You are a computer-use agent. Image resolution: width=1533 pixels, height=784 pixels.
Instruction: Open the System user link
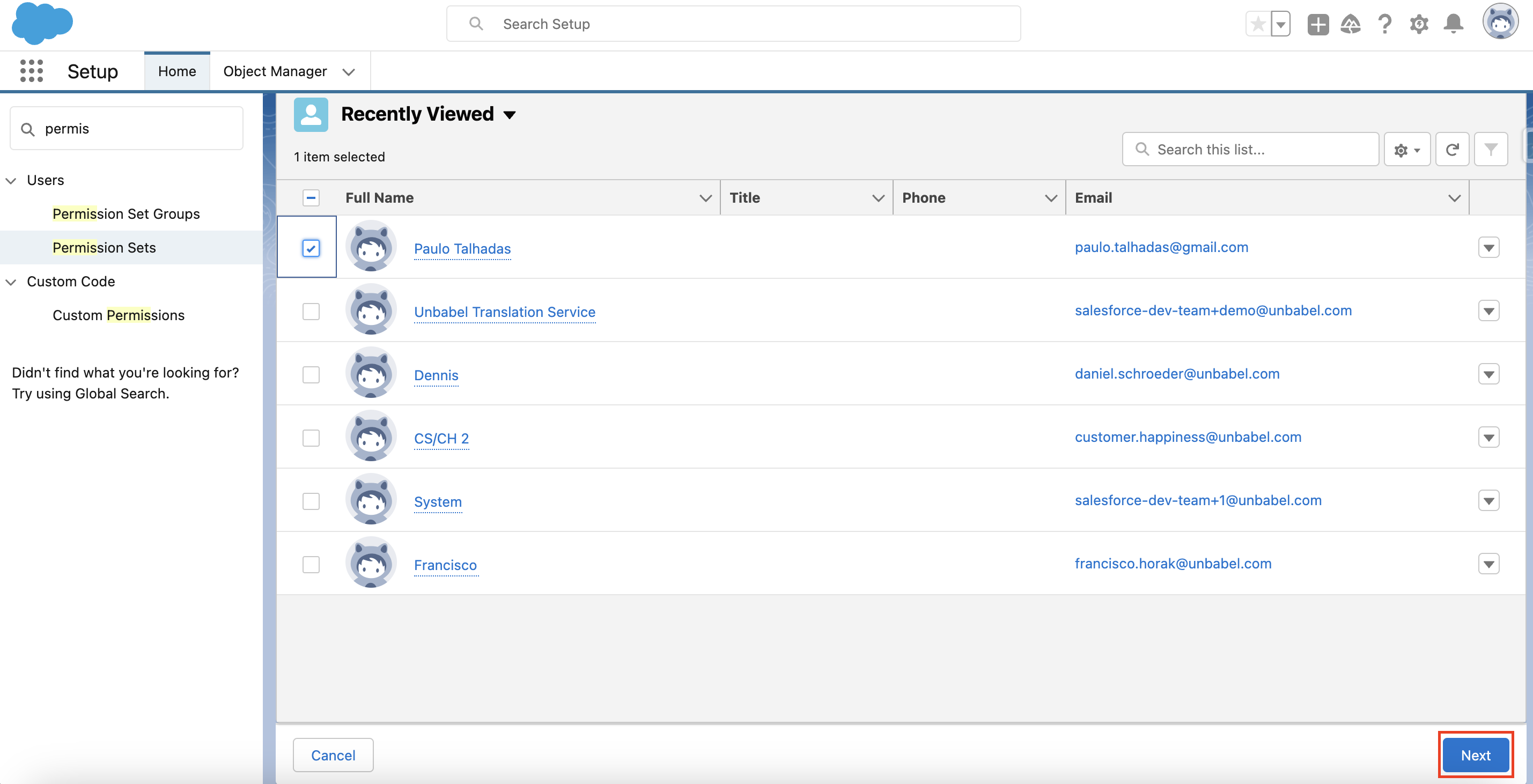point(438,501)
